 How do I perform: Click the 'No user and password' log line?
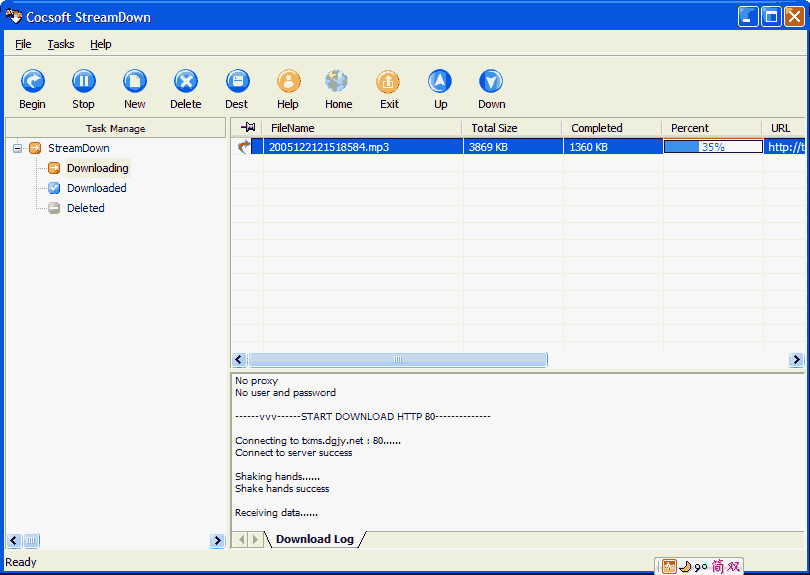tap(285, 393)
